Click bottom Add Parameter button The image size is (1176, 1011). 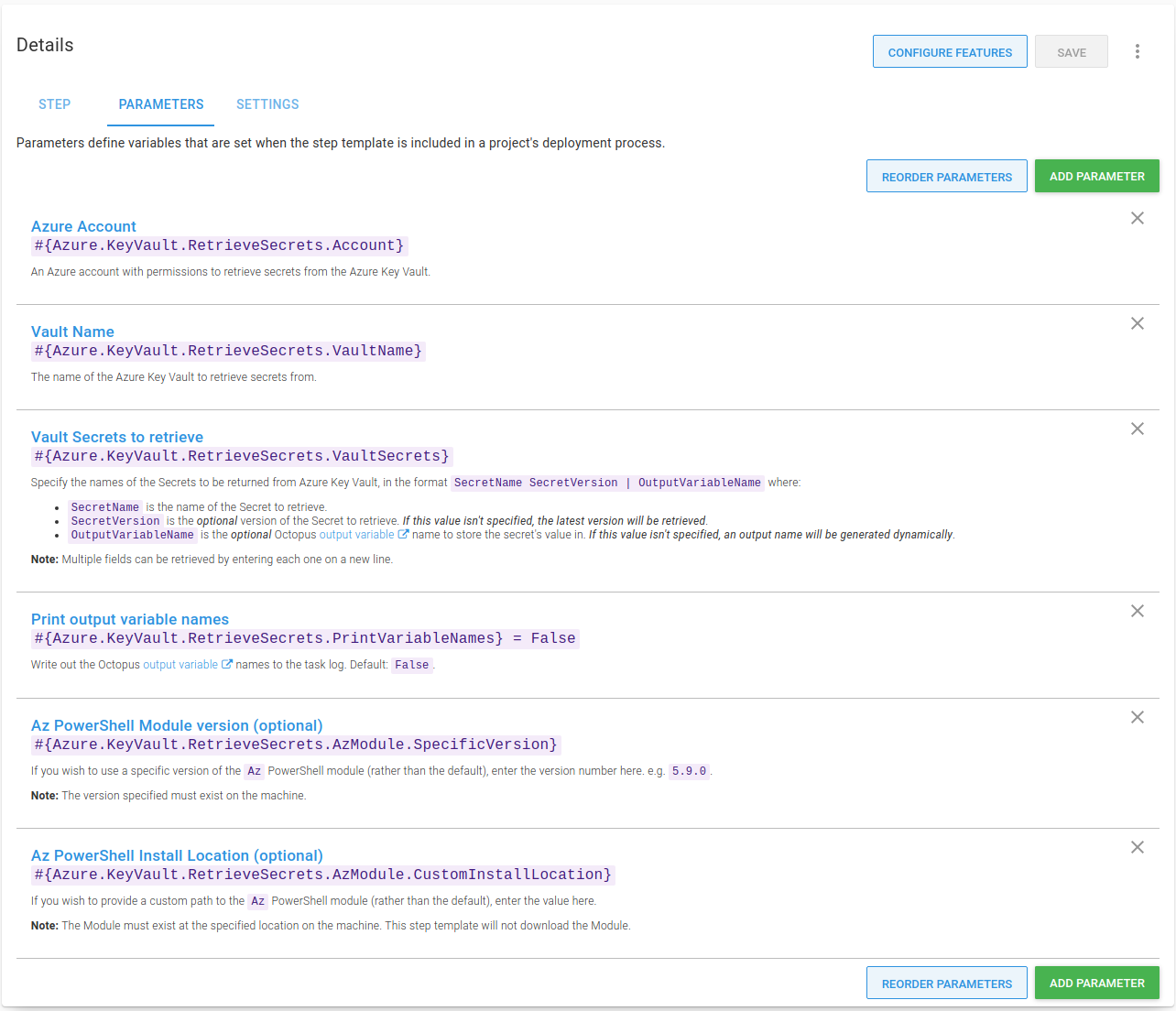[x=1096, y=984]
